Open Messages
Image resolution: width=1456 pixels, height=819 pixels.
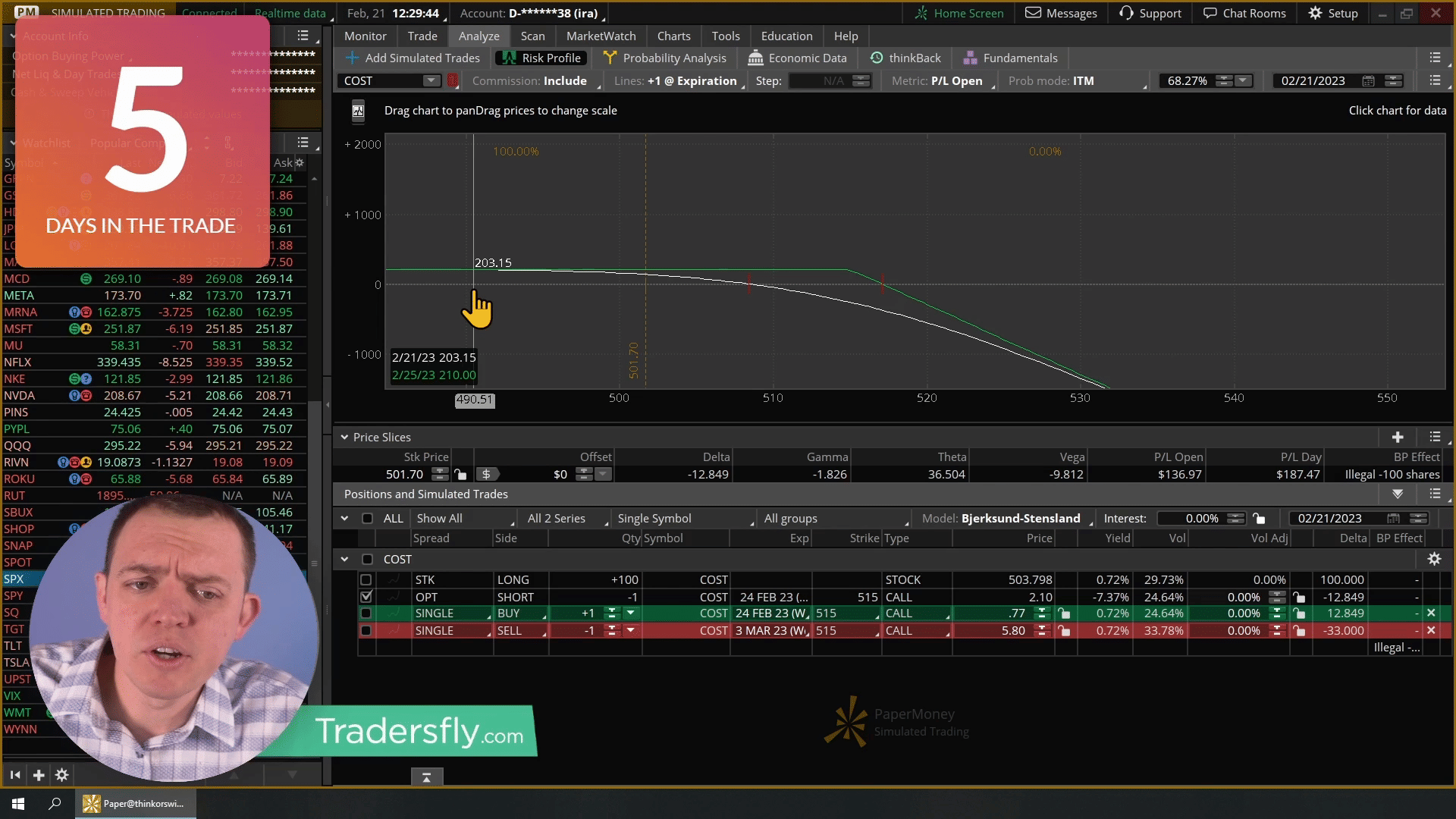click(1060, 13)
